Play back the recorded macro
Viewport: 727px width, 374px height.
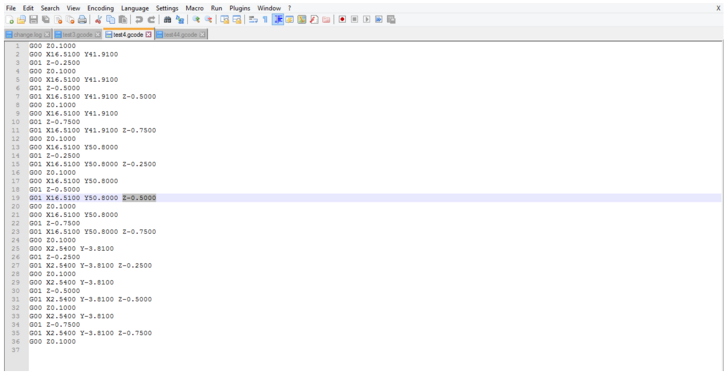coord(366,19)
